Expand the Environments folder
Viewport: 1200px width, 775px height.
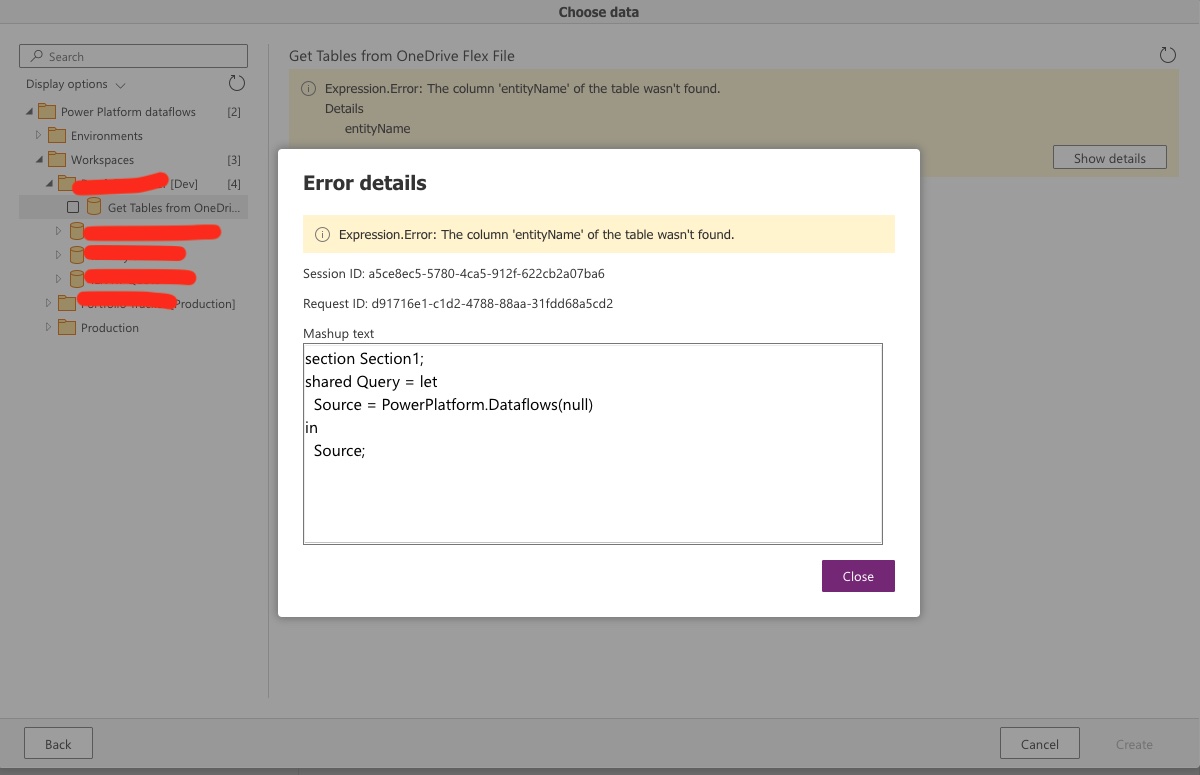click(39, 135)
